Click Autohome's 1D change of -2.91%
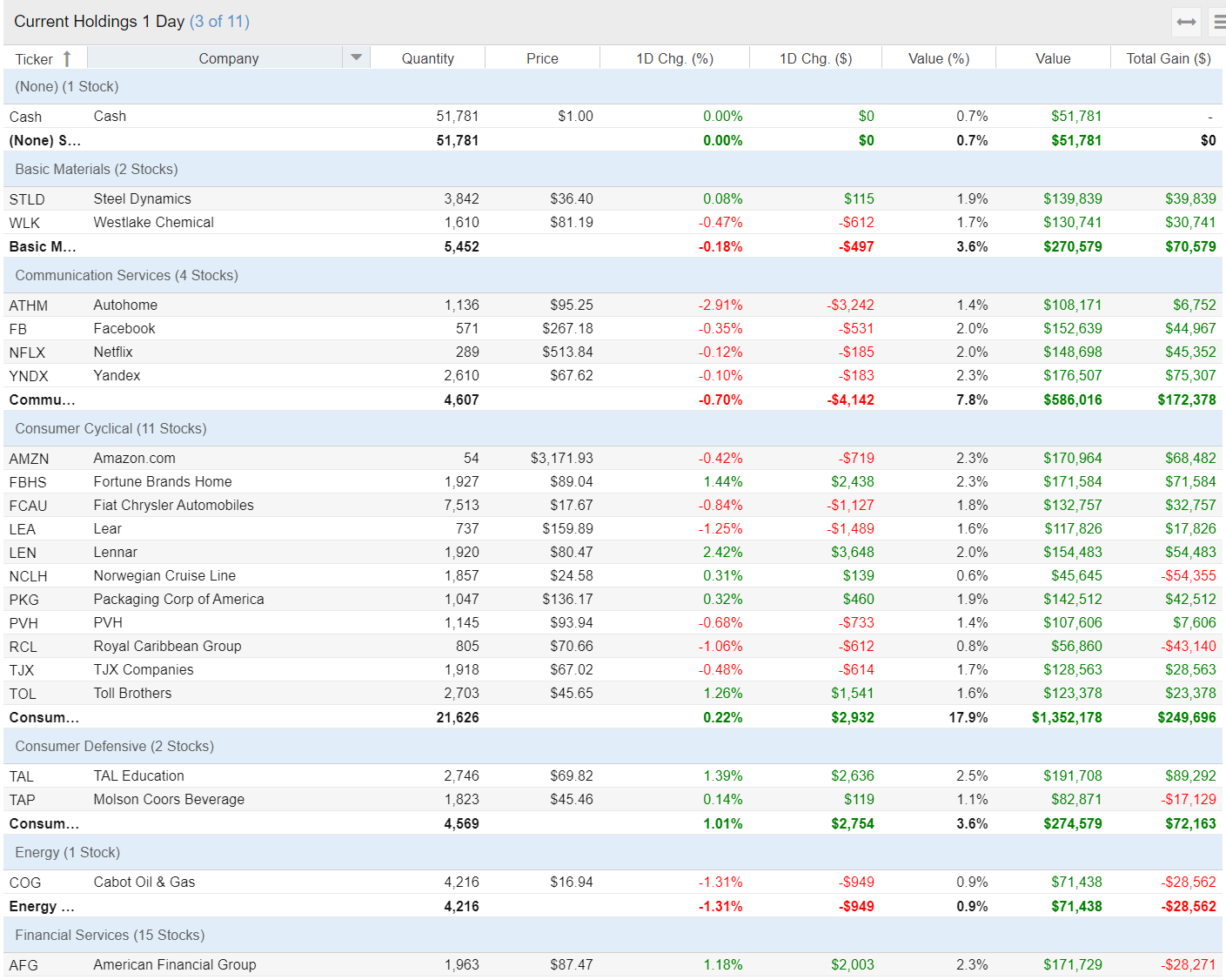 click(x=720, y=305)
